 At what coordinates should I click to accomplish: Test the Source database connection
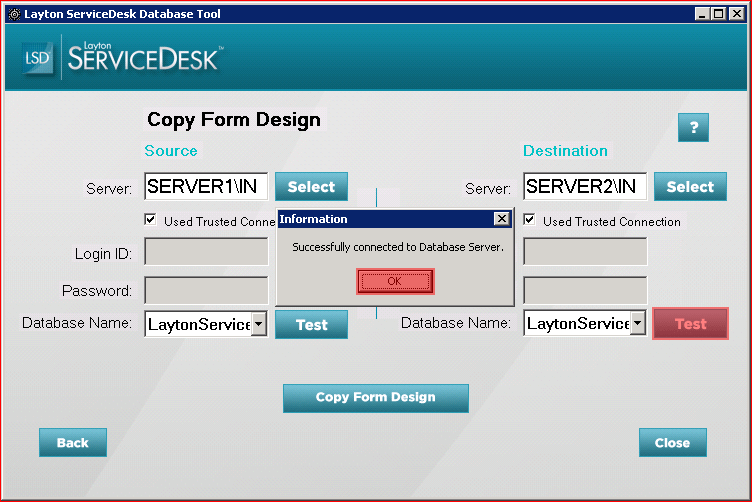click(x=311, y=325)
